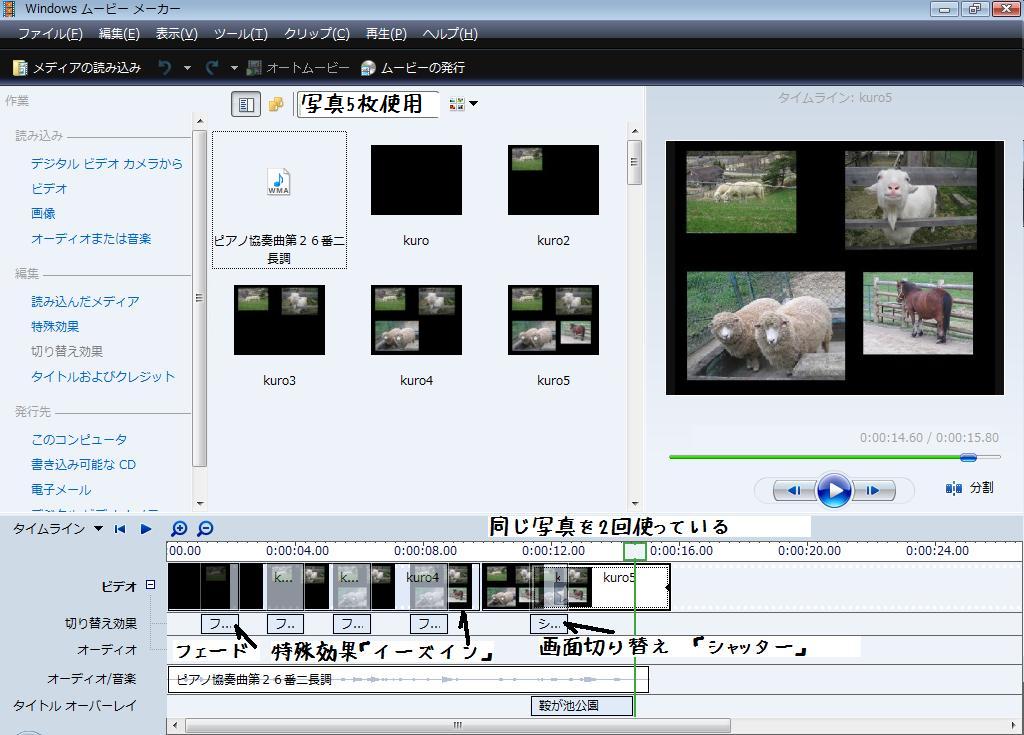Open the ヘルプ(H) menu
This screenshot has width=1024, height=735.
pos(450,33)
